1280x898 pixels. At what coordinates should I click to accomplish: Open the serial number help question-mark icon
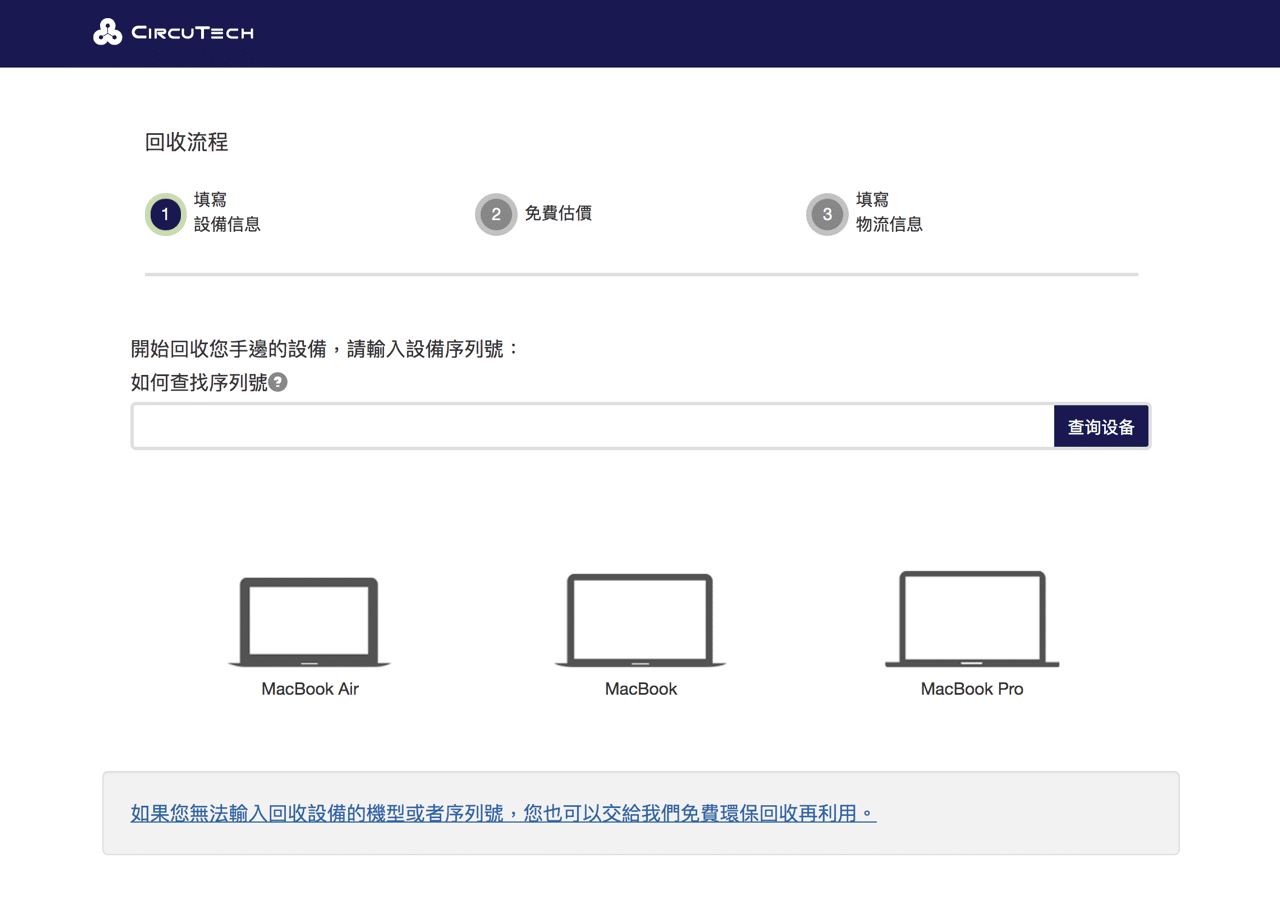[278, 382]
